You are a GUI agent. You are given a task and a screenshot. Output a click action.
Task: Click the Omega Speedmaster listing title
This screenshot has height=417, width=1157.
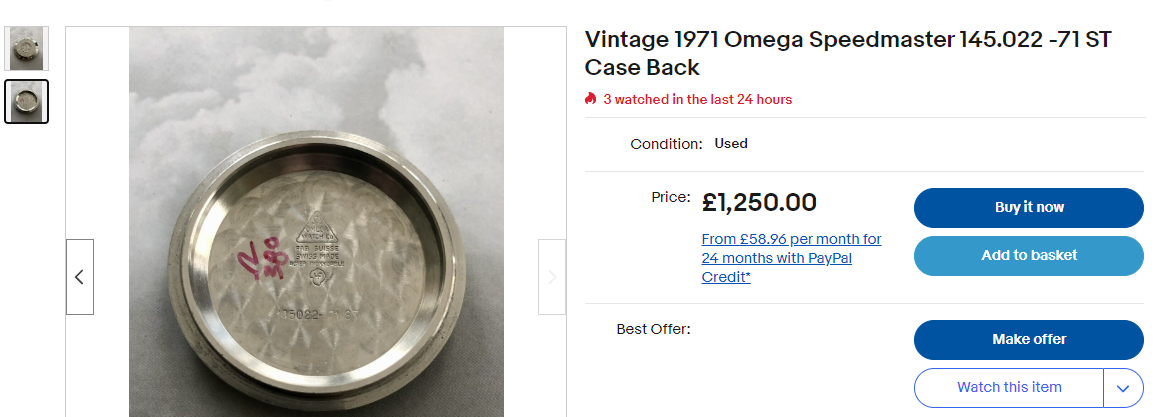pos(848,54)
